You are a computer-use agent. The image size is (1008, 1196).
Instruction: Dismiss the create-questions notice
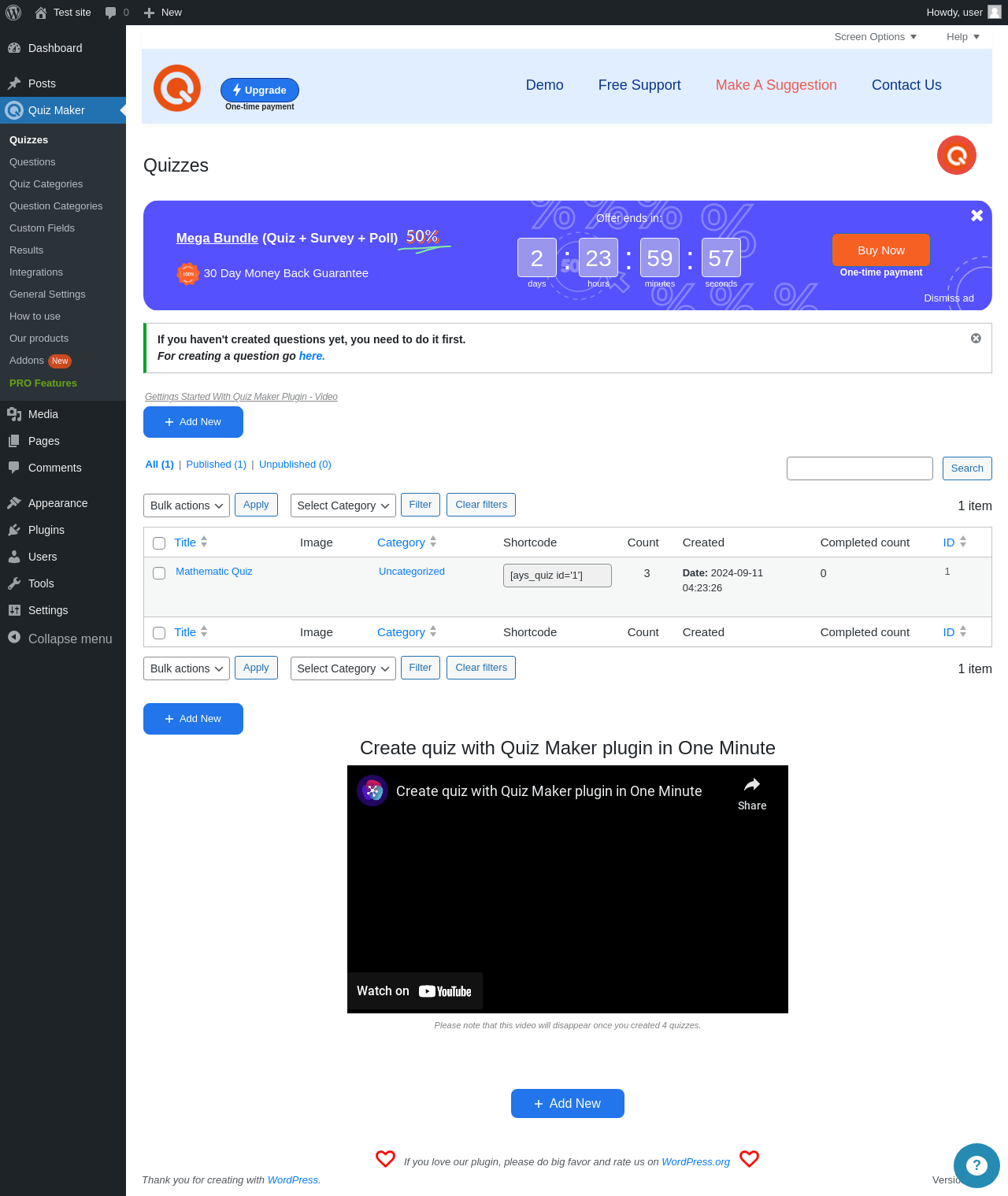[976, 339]
